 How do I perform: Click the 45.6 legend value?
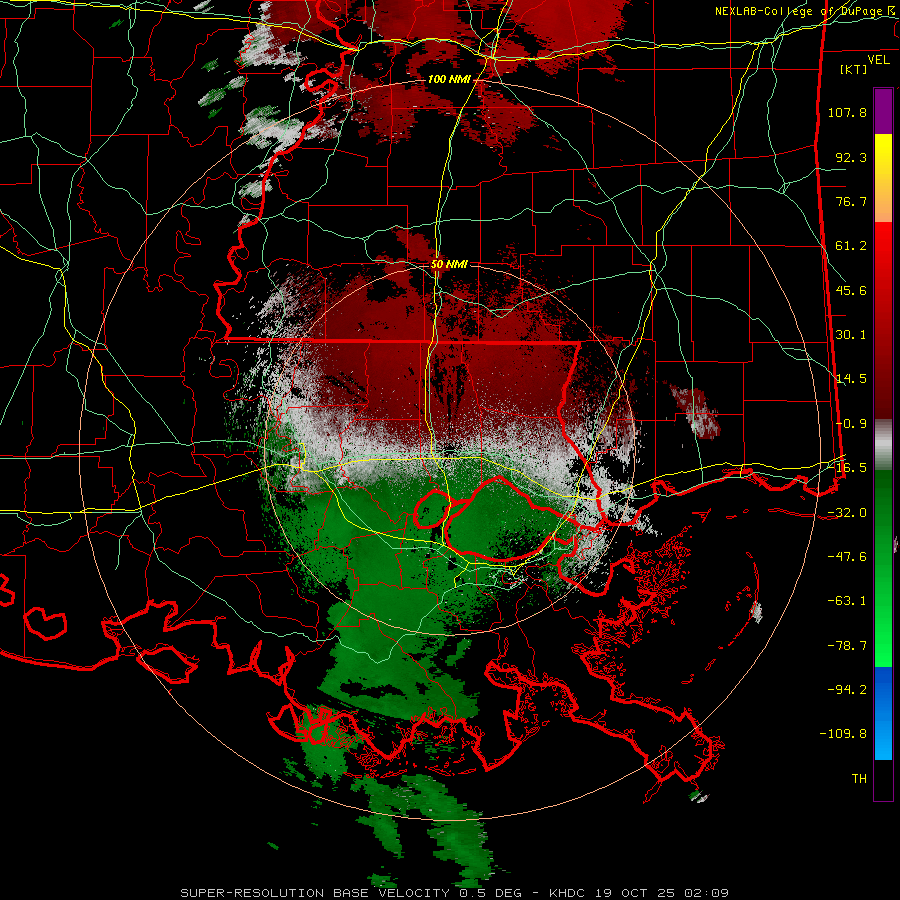[x=851, y=290]
